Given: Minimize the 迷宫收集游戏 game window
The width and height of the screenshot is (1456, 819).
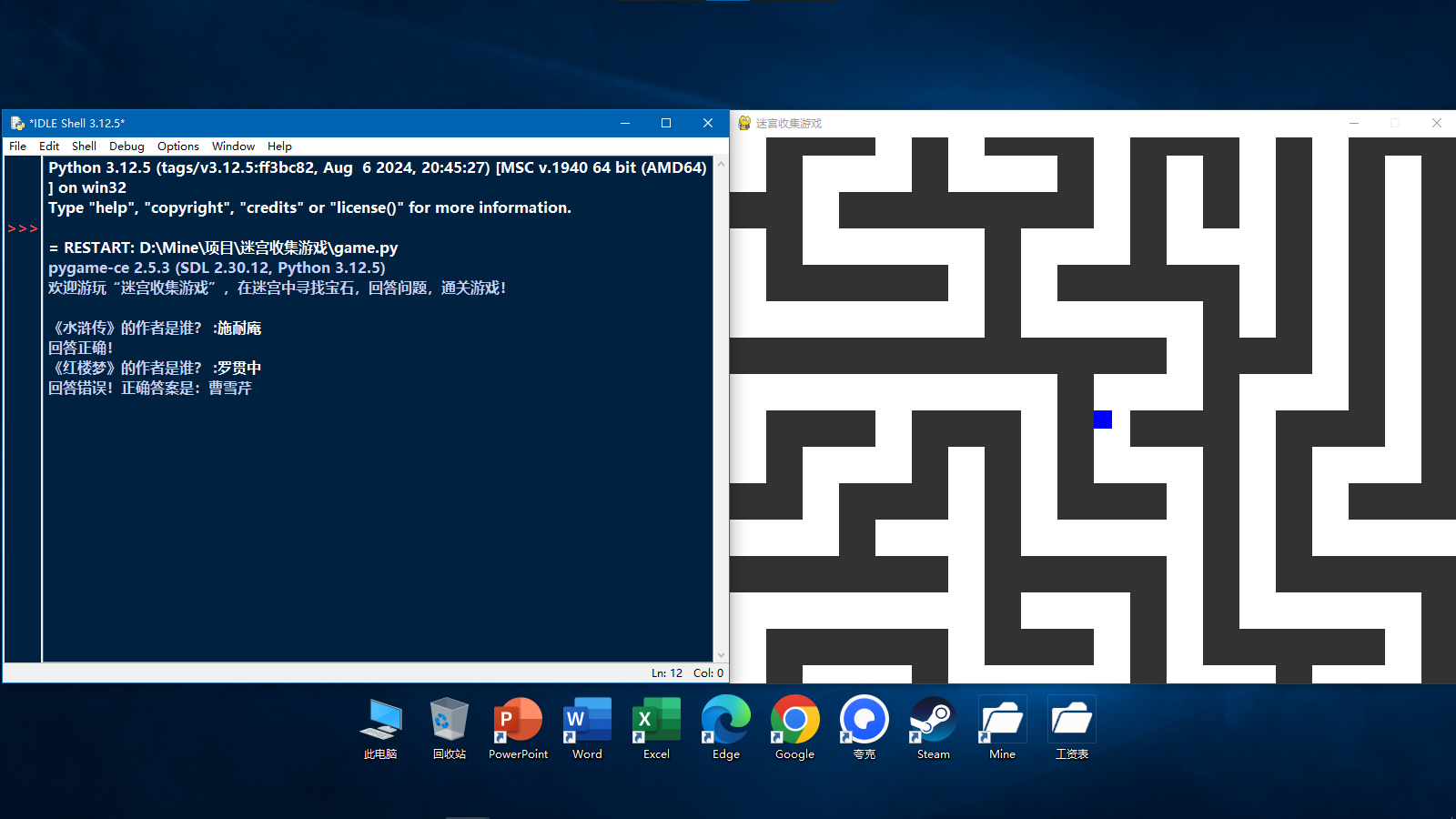Looking at the screenshot, I should coord(1354,123).
